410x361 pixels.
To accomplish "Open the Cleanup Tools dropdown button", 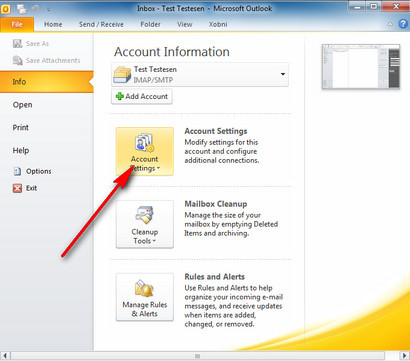I will [145, 224].
